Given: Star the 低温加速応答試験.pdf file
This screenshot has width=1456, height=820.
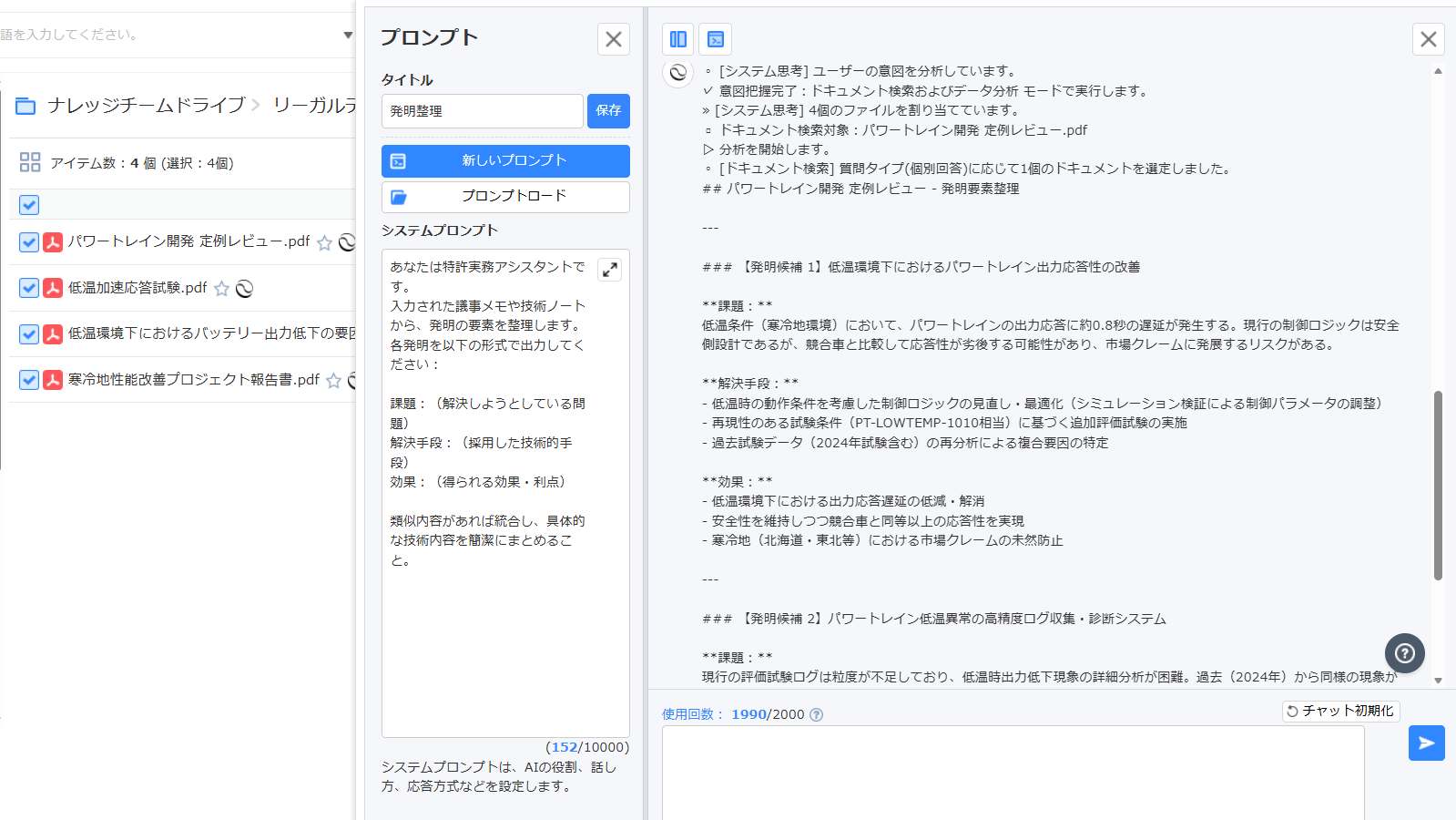Looking at the screenshot, I should 221,289.
